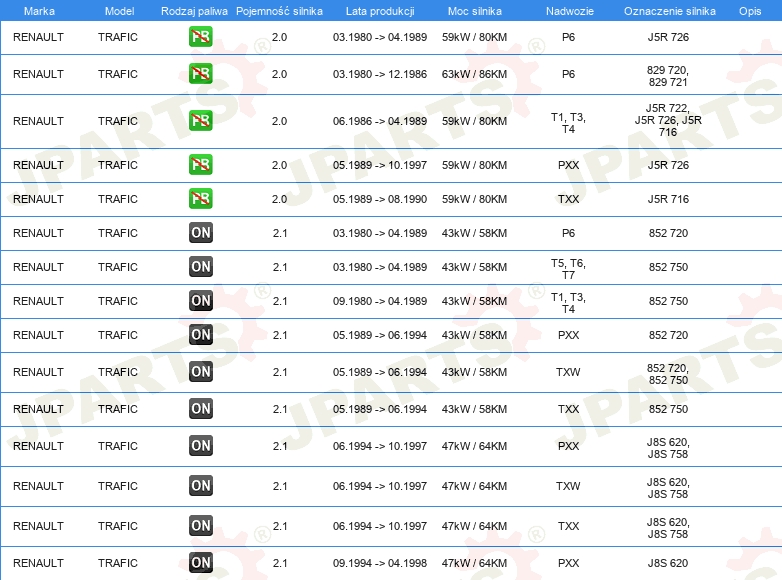Click date range 09.1994 -> 04.1998
This screenshot has height=580, width=782.
(380, 563)
